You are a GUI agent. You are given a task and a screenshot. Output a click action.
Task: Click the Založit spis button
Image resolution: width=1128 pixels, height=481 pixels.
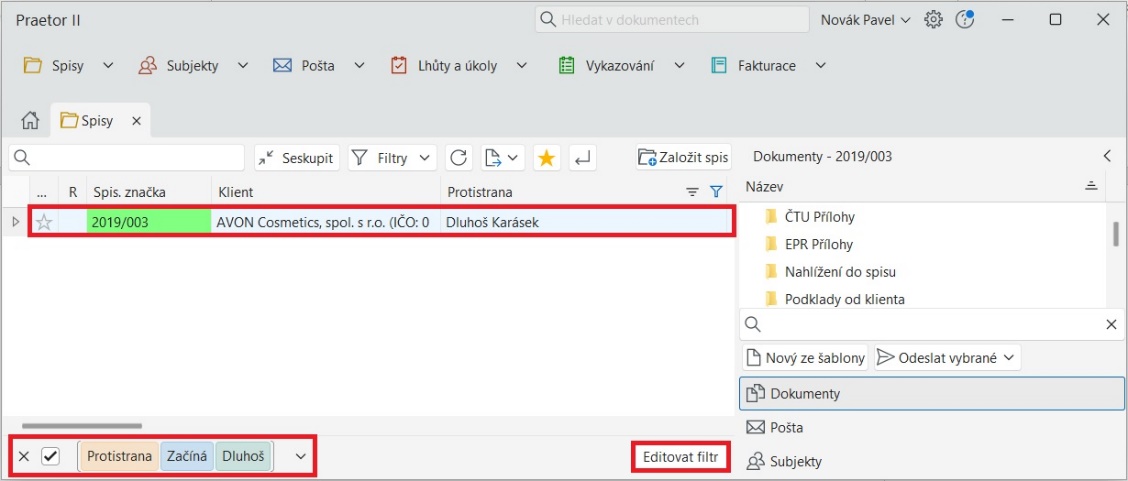(684, 158)
